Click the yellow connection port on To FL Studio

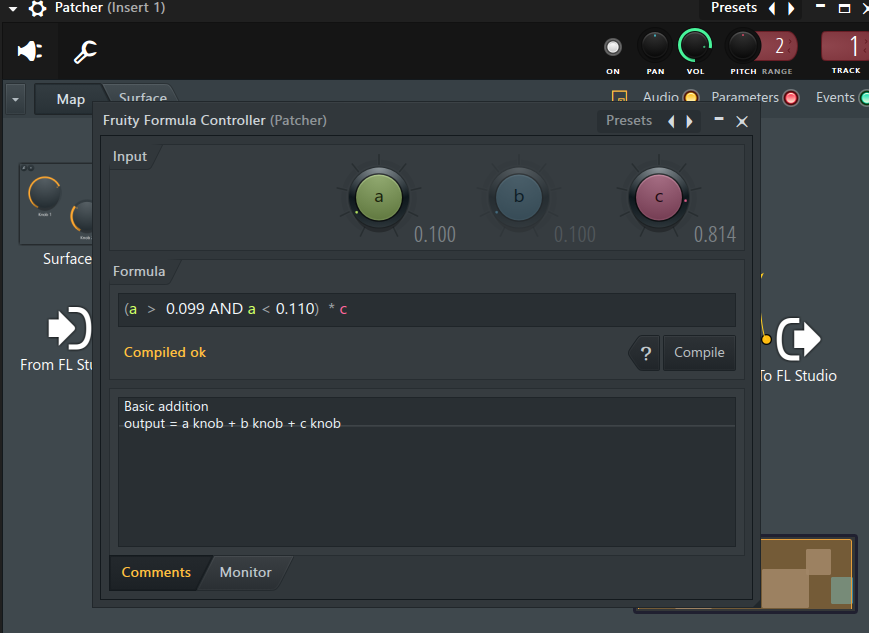click(x=766, y=339)
